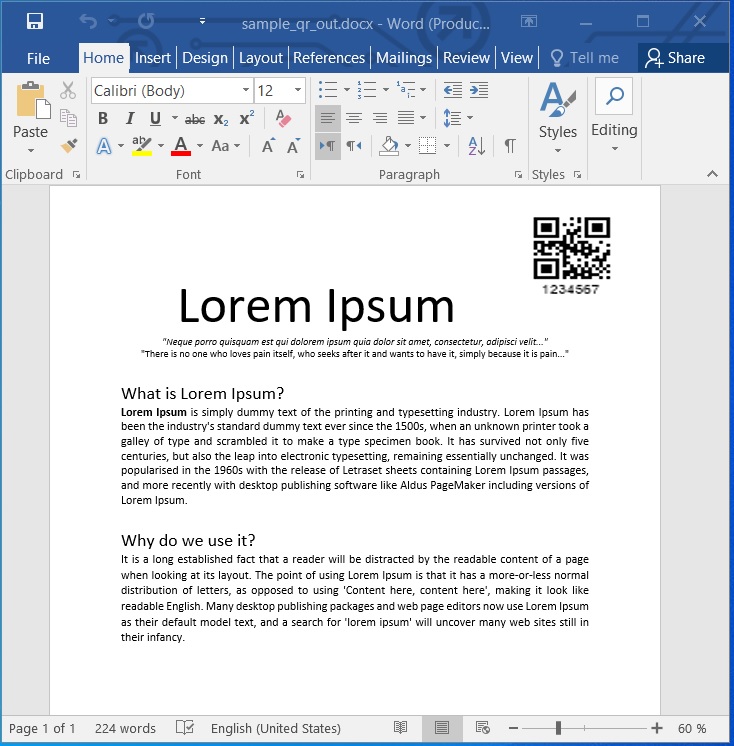The image size is (734, 746).
Task: Click the Format Painter brush icon
Action: (x=68, y=146)
